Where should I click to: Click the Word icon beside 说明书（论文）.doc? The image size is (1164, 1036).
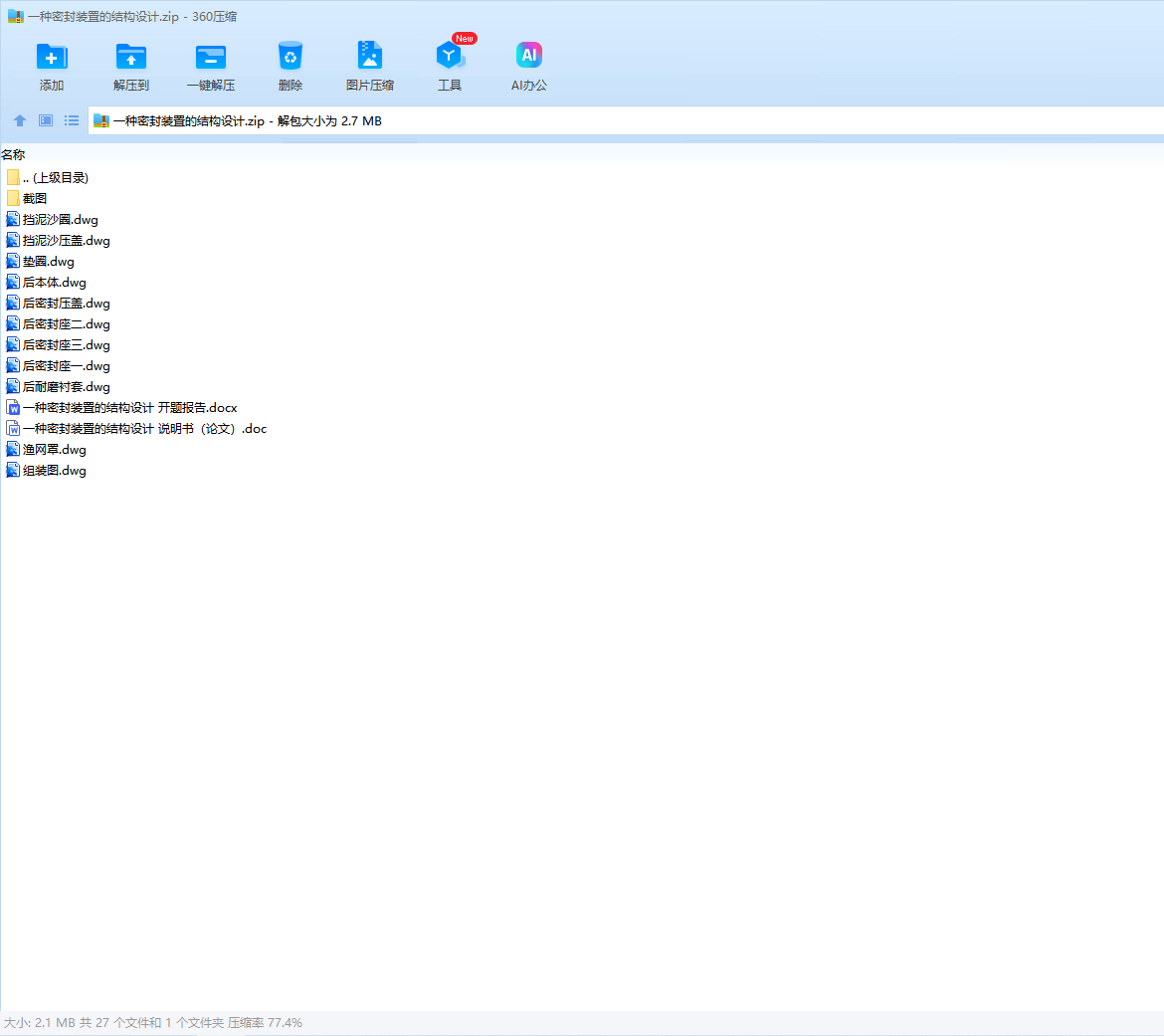[13, 429]
